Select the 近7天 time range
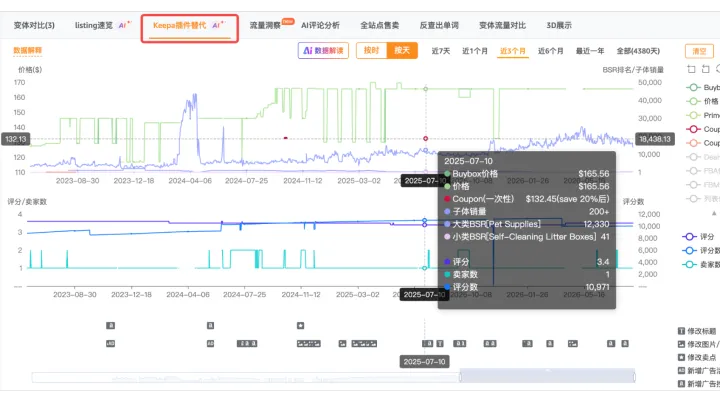 tap(441, 51)
